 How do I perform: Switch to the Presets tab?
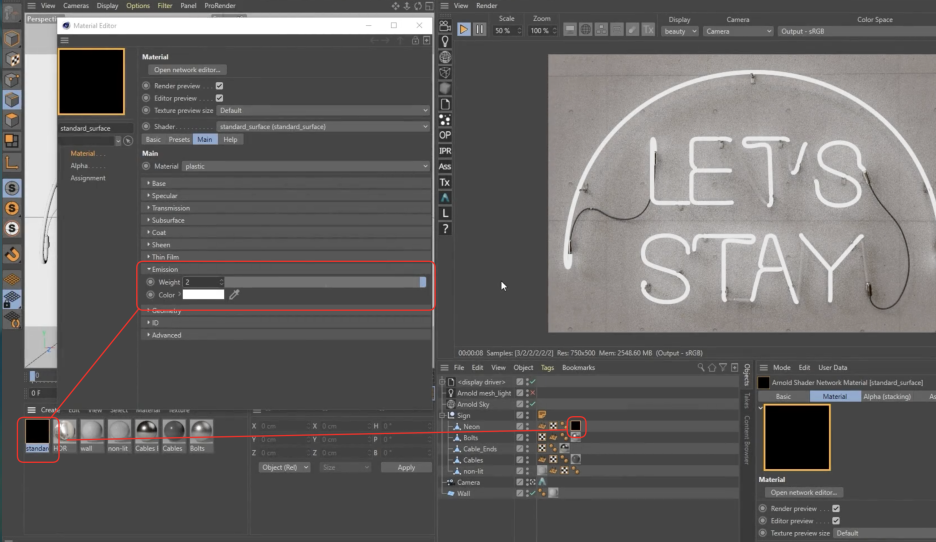point(179,139)
